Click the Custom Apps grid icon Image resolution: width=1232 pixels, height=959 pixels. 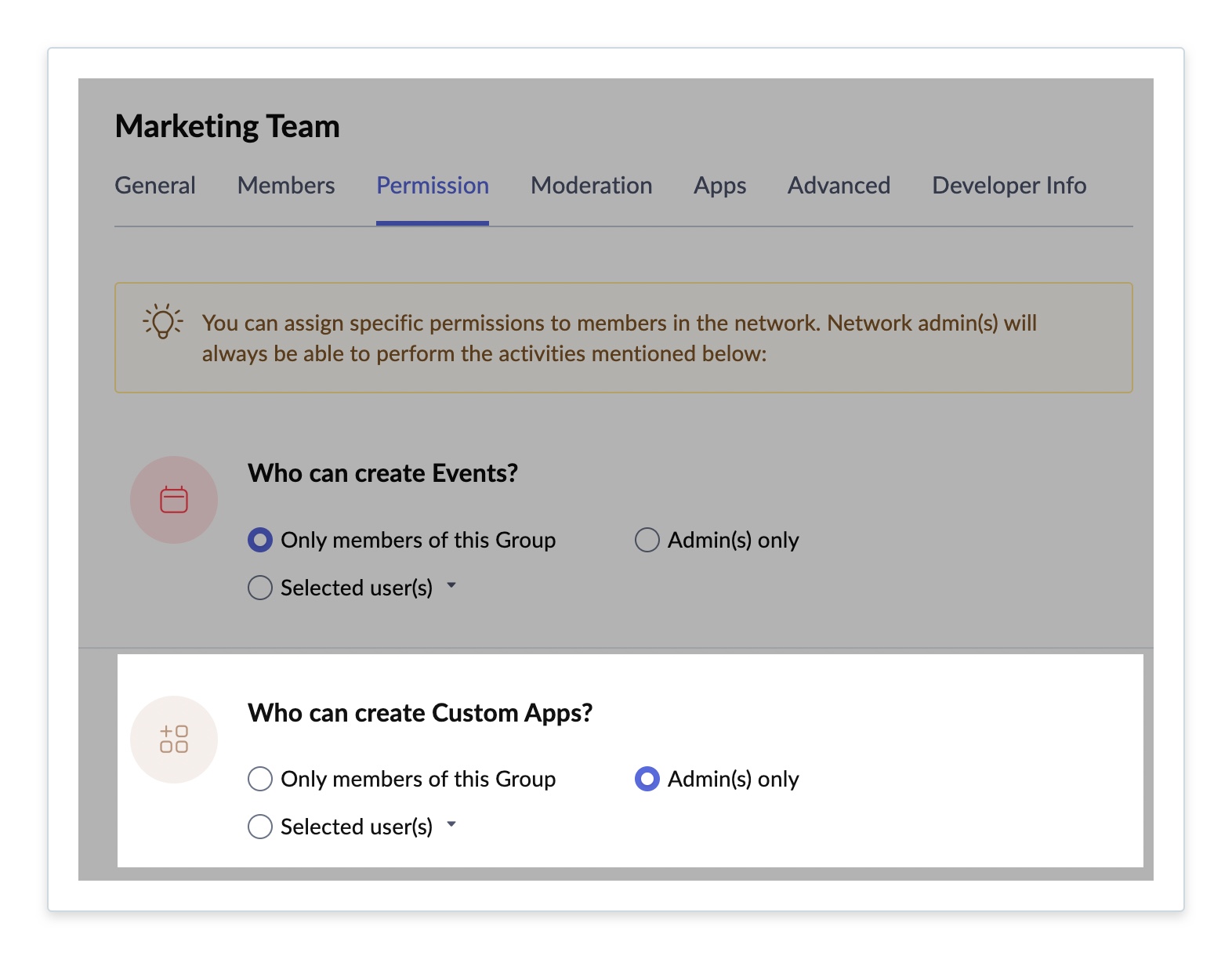[174, 739]
